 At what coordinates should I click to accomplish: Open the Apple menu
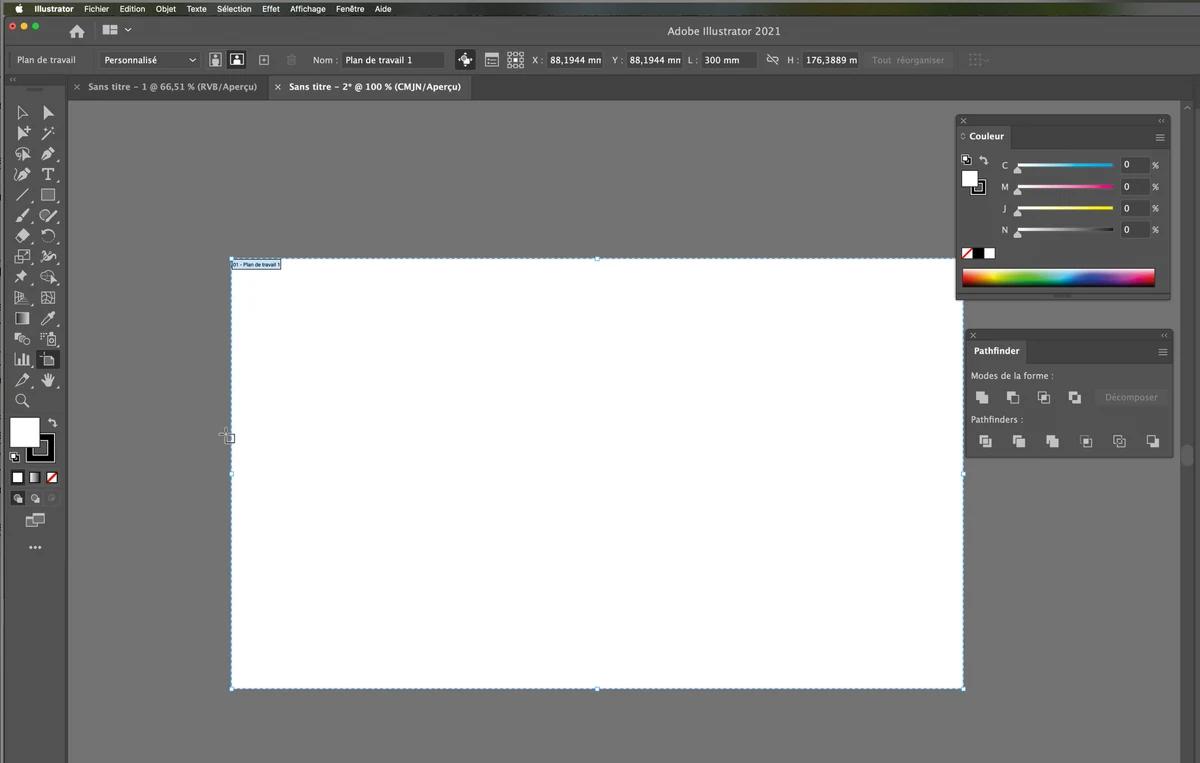pos(18,9)
